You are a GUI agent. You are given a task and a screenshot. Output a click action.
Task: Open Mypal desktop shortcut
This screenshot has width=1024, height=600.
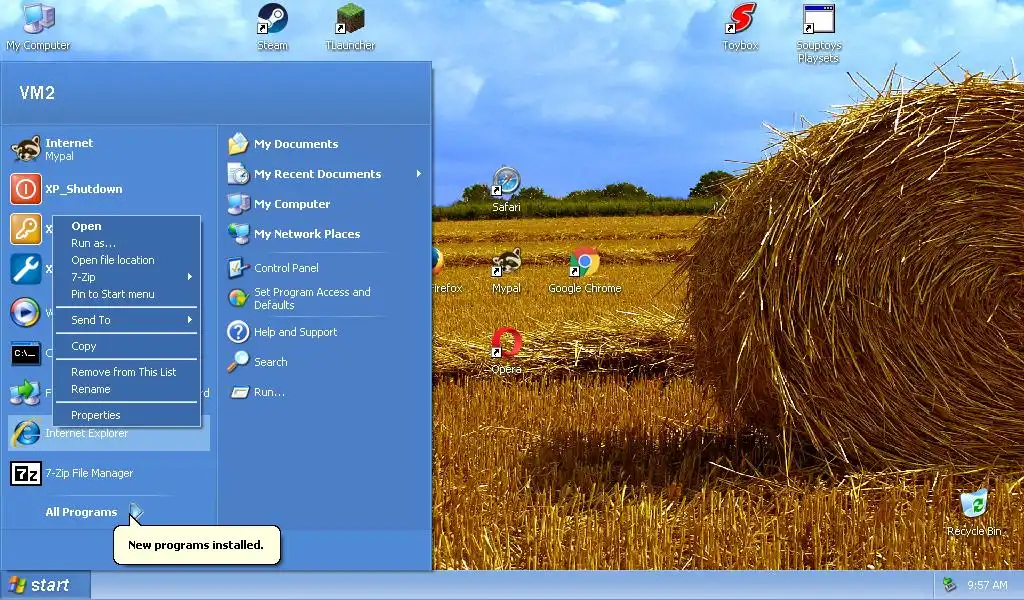[506, 270]
